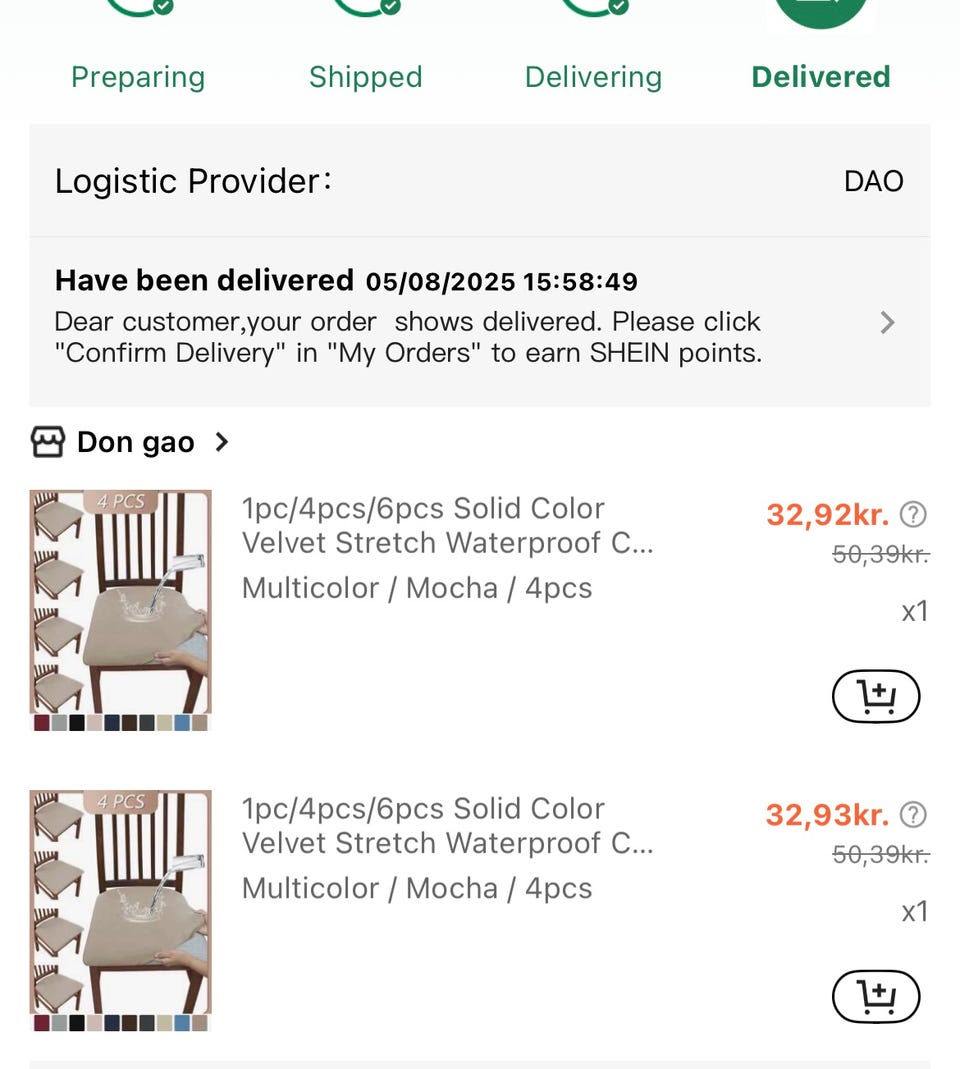Viewport: 960px width, 1069px height.
Task: Tap the Don gao store icon
Action: pyautogui.click(x=47, y=442)
